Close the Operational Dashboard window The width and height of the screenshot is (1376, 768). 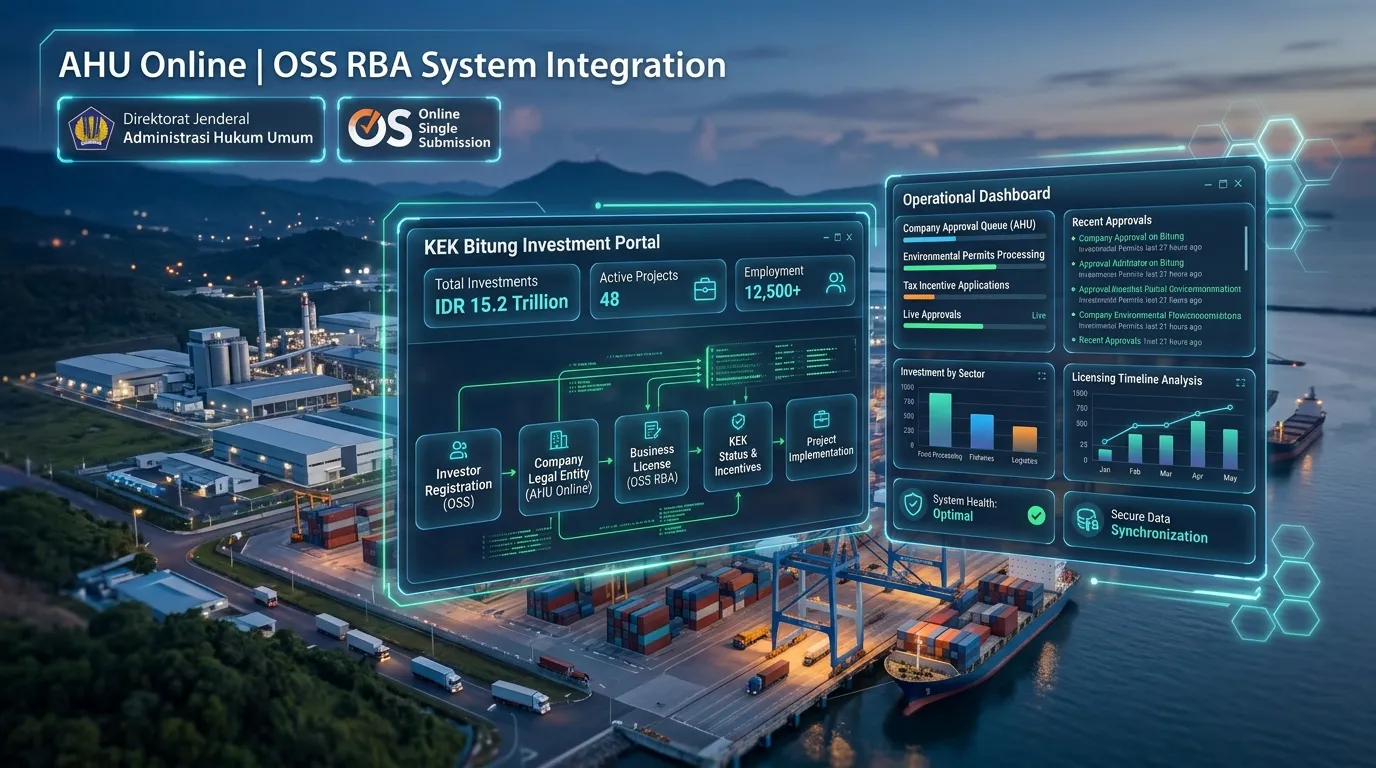(x=1238, y=184)
